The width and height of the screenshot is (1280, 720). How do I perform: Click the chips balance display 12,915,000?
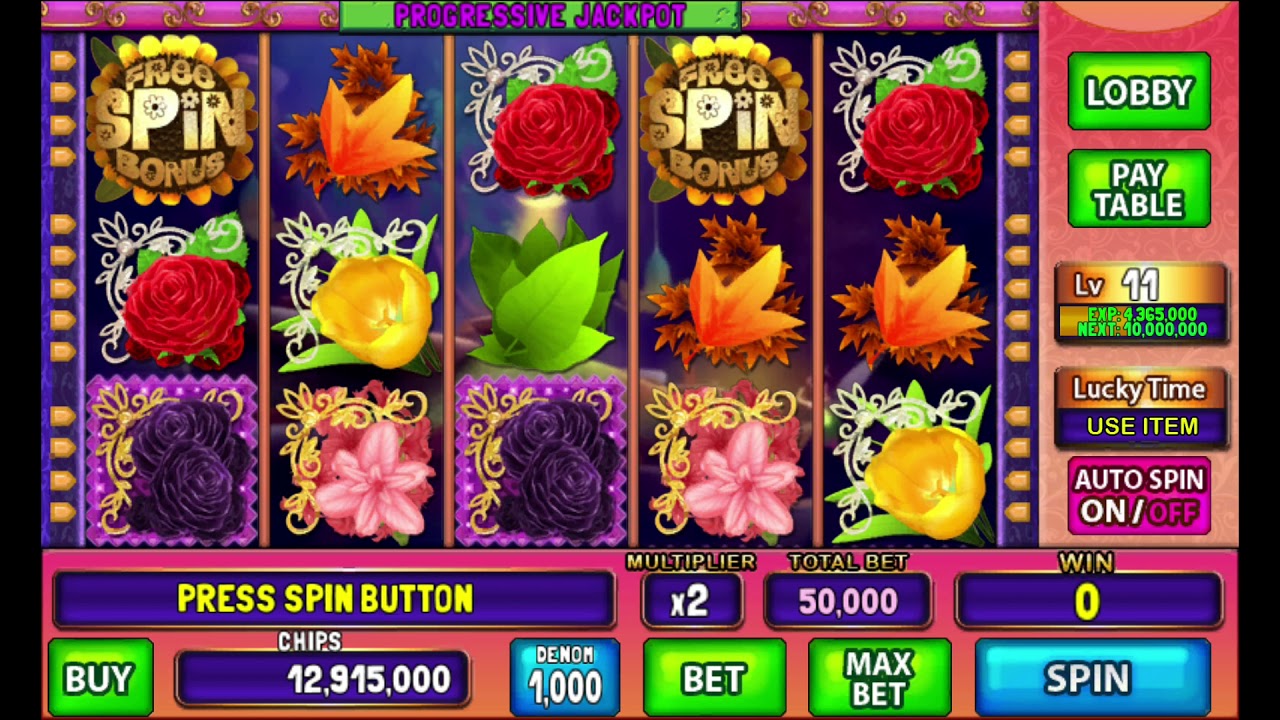coord(323,679)
